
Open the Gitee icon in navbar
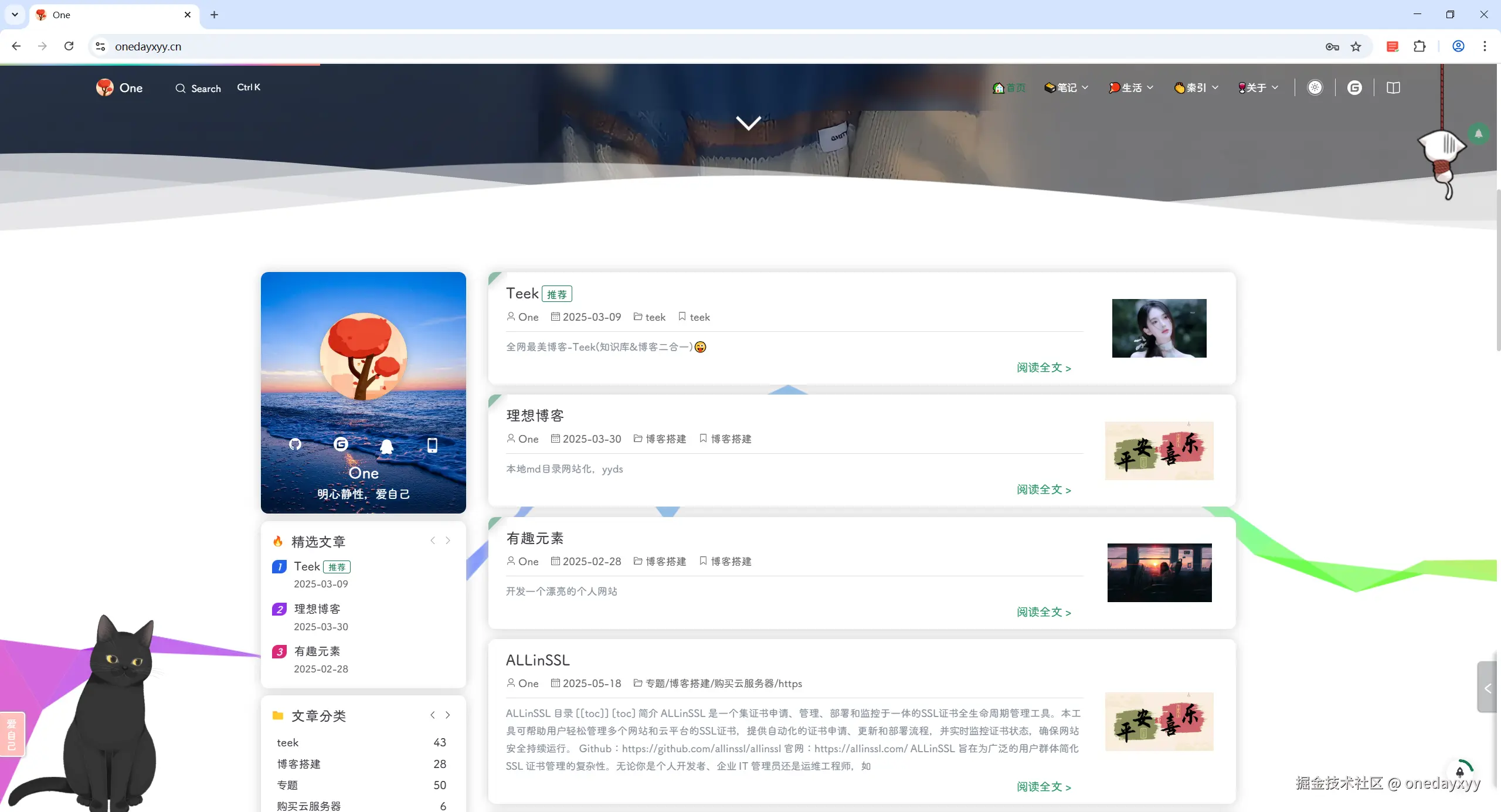[x=1354, y=88]
